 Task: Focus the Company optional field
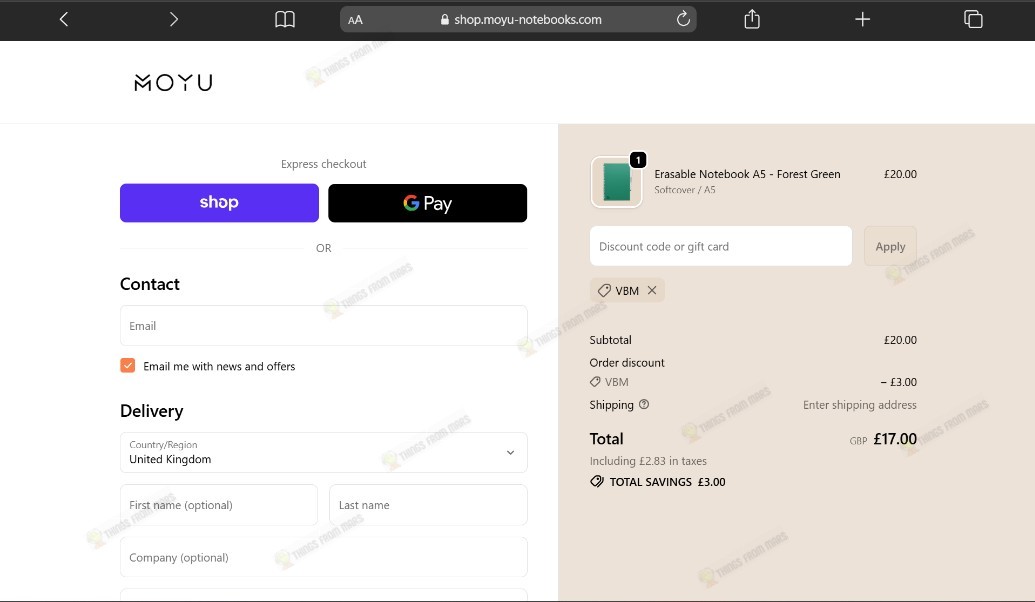[x=323, y=557]
